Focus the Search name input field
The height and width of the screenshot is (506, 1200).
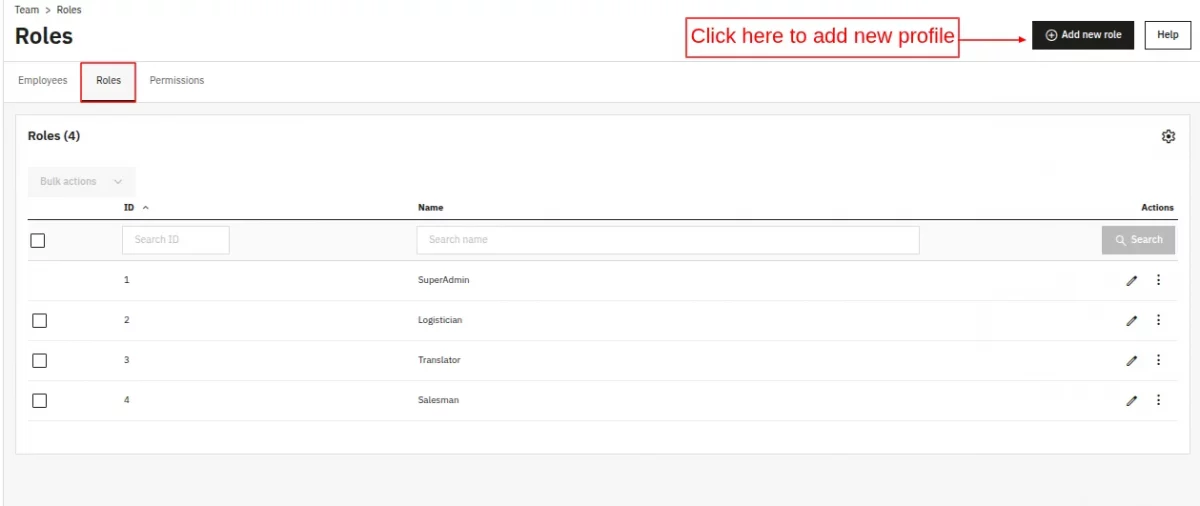(x=668, y=240)
